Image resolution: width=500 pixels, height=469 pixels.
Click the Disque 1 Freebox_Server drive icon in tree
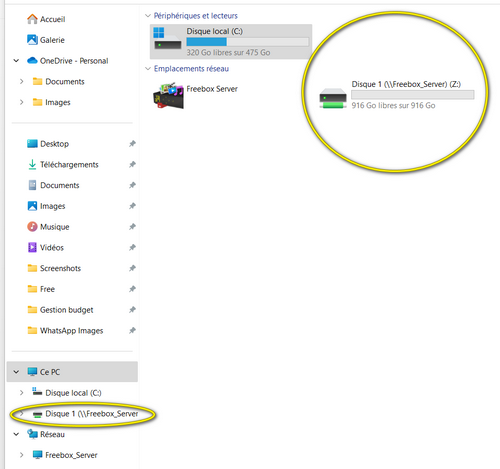click(37, 414)
